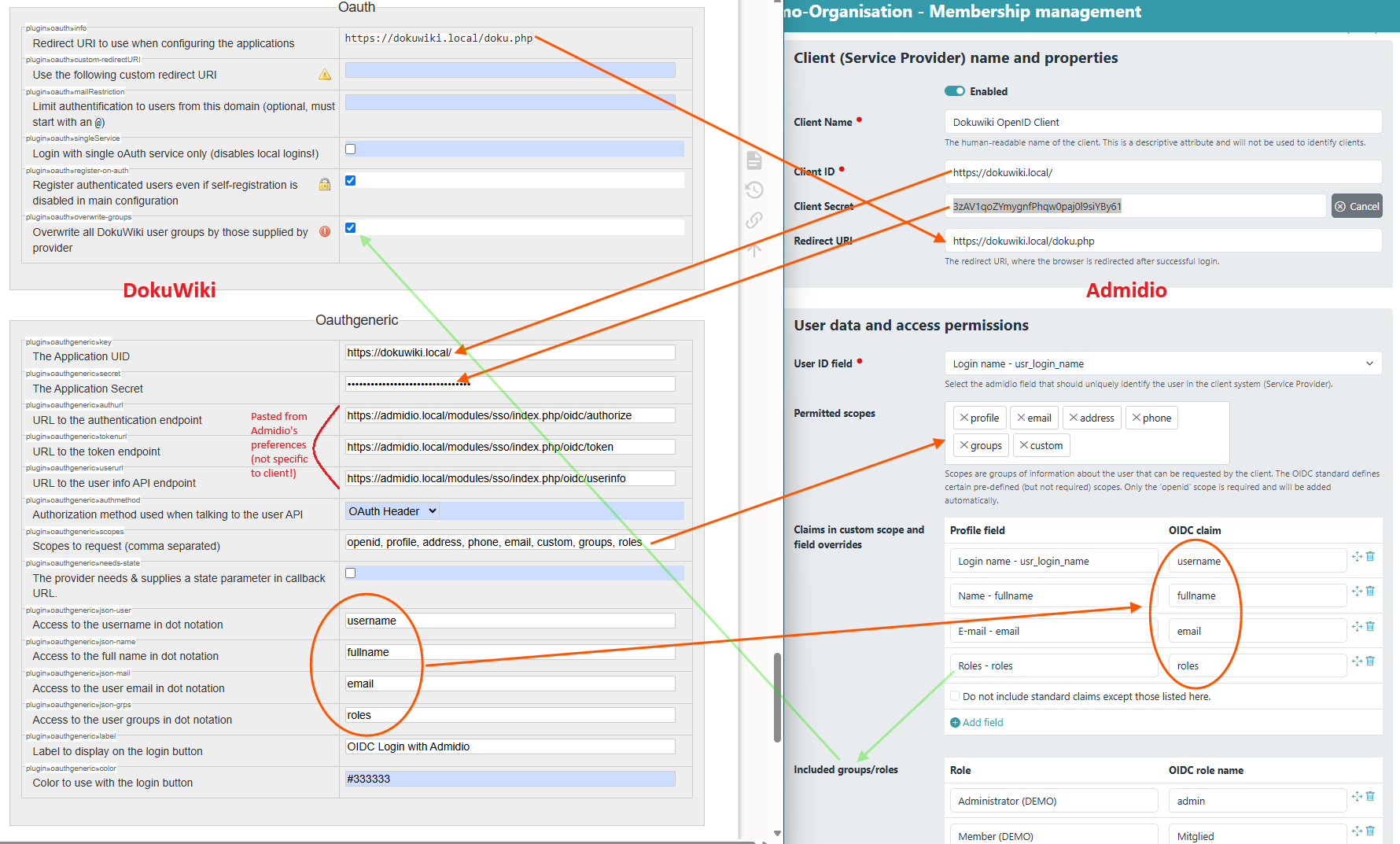Open the 'Name - fullname' profile field selector

click(x=1052, y=596)
